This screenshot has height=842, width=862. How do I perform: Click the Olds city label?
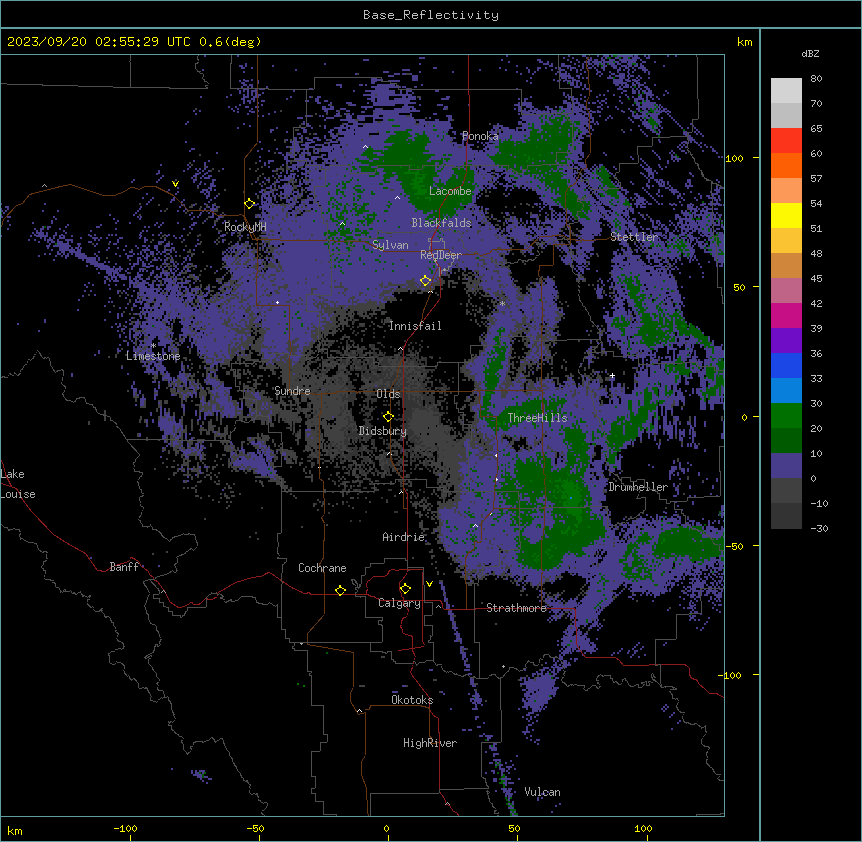[388, 394]
